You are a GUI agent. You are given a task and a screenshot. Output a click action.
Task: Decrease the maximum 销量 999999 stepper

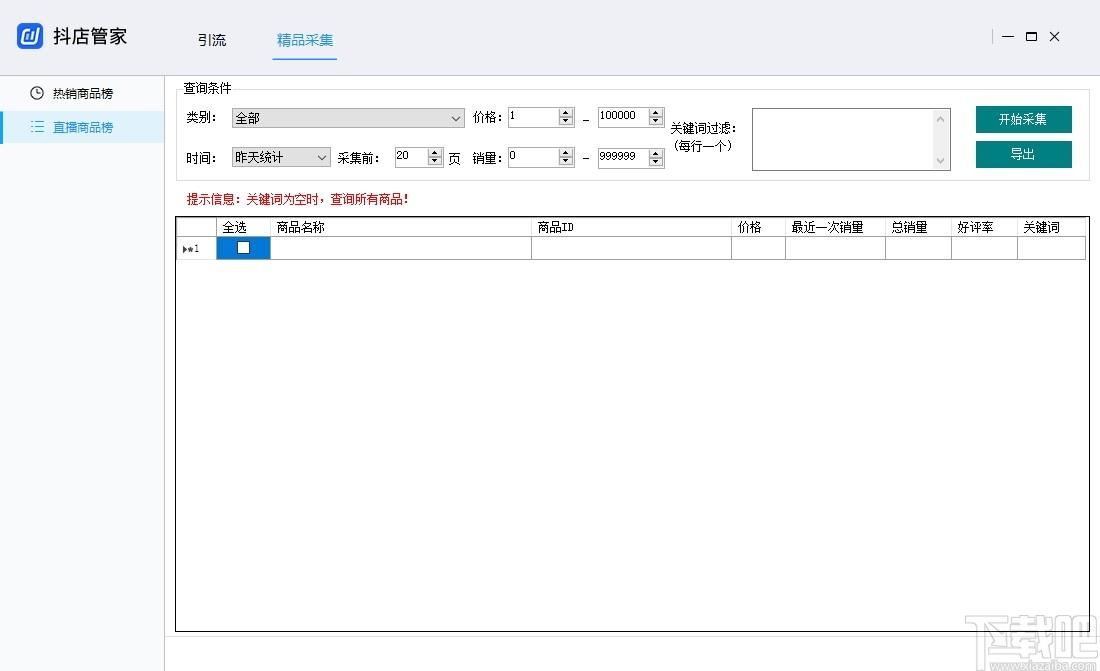coord(656,161)
